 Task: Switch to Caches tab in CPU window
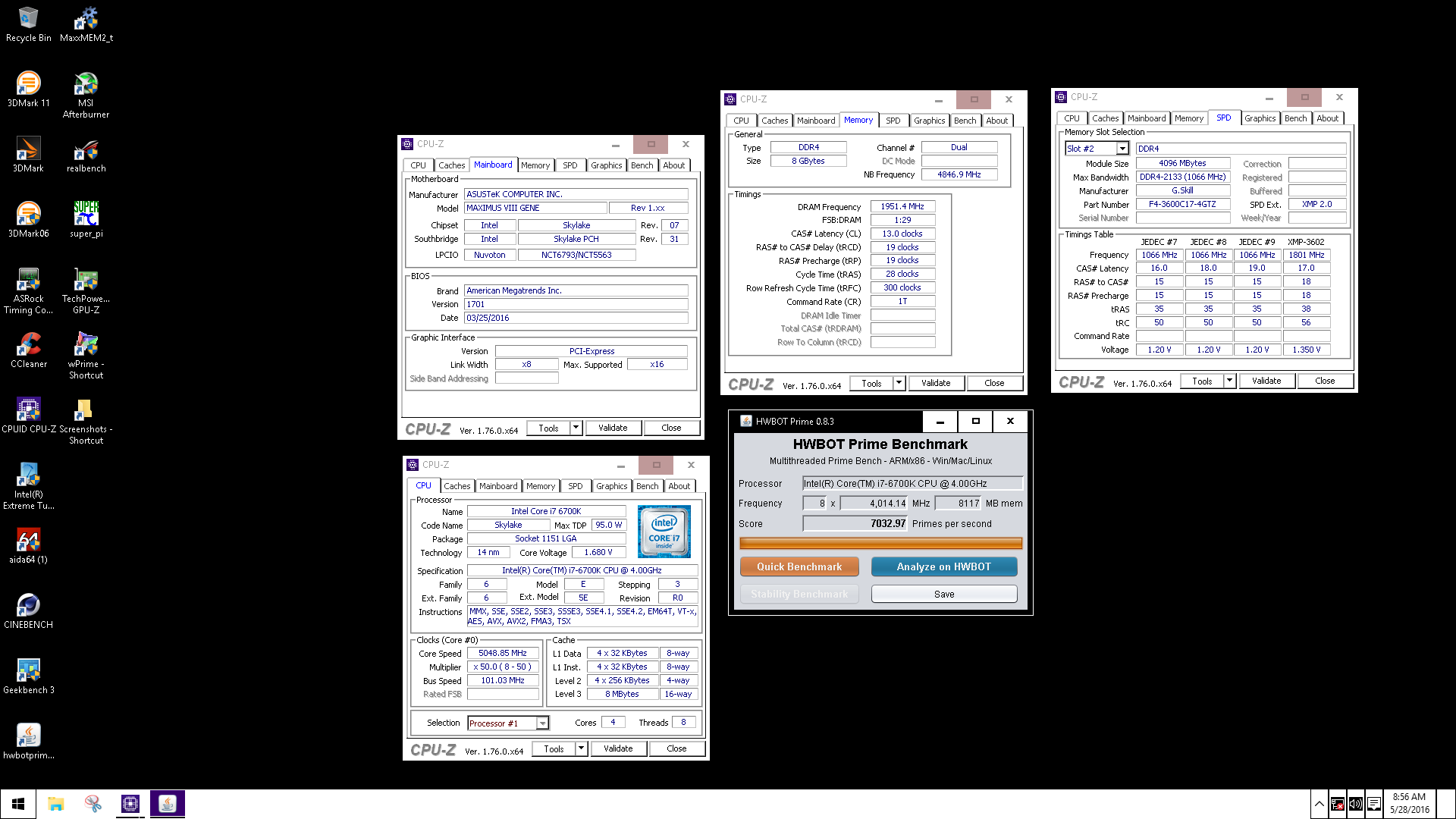point(457,486)
